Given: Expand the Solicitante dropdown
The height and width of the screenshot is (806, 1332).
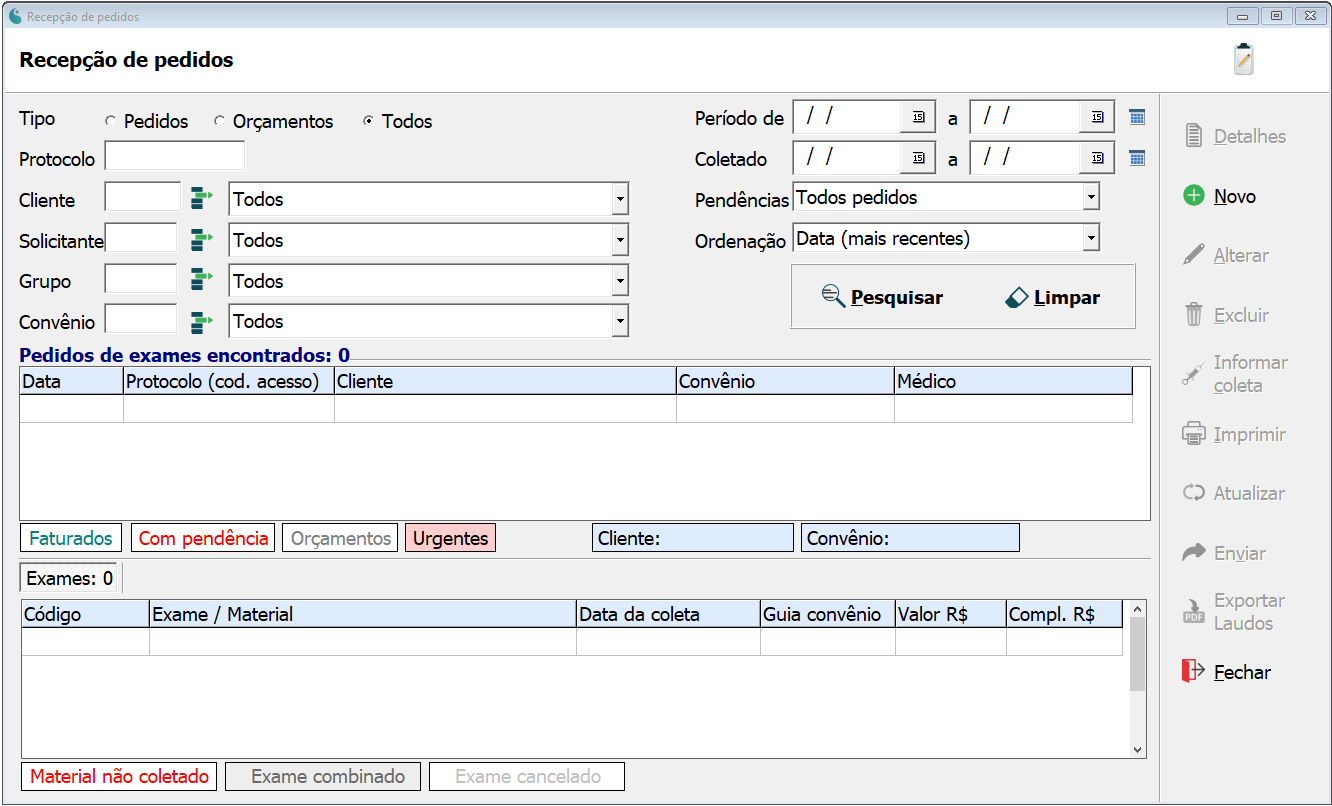Looking at the screenshot, I should 620,240.
